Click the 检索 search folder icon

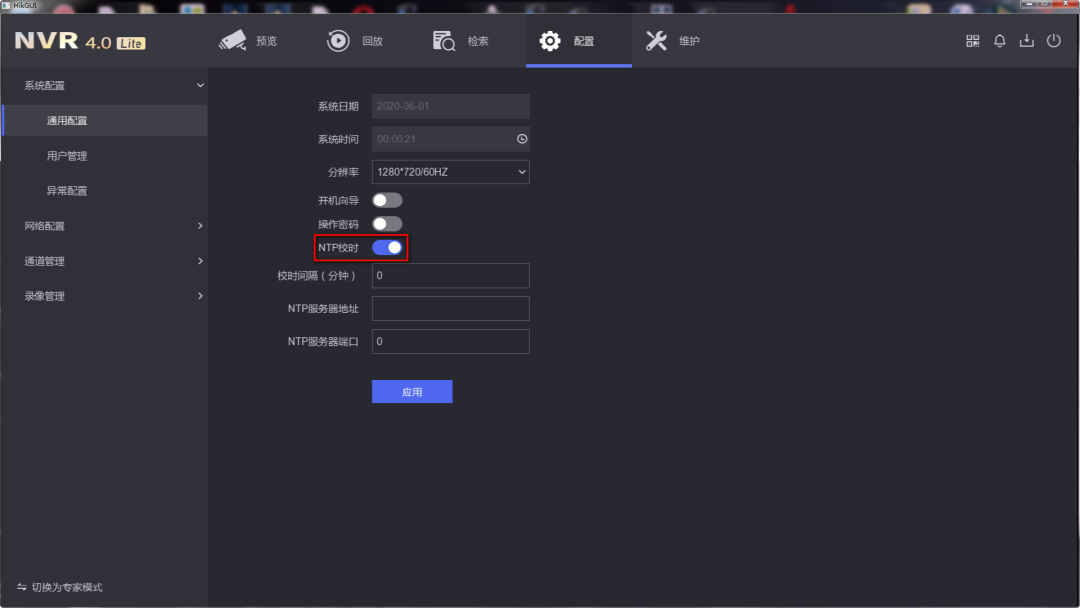click(x=444, y=41)
